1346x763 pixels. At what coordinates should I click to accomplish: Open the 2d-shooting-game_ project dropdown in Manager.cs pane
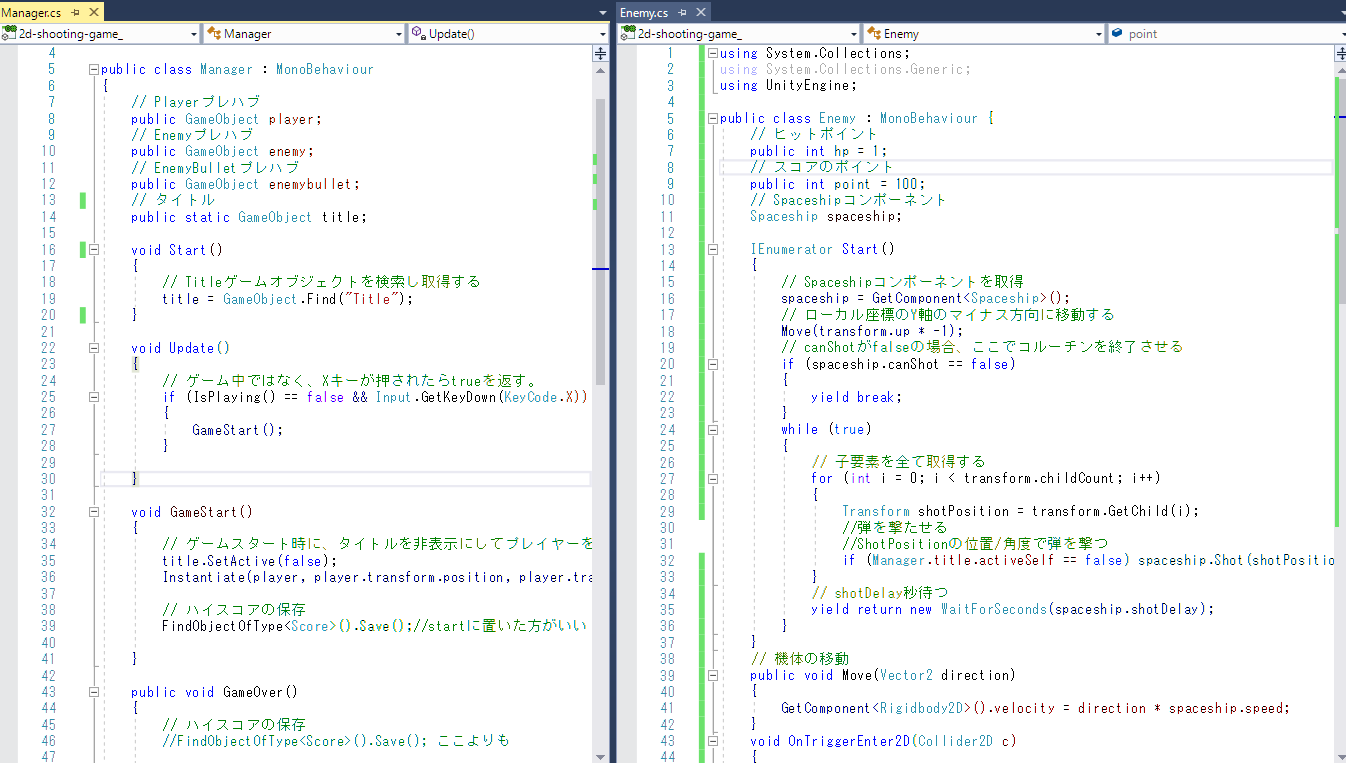coord(100,33)
